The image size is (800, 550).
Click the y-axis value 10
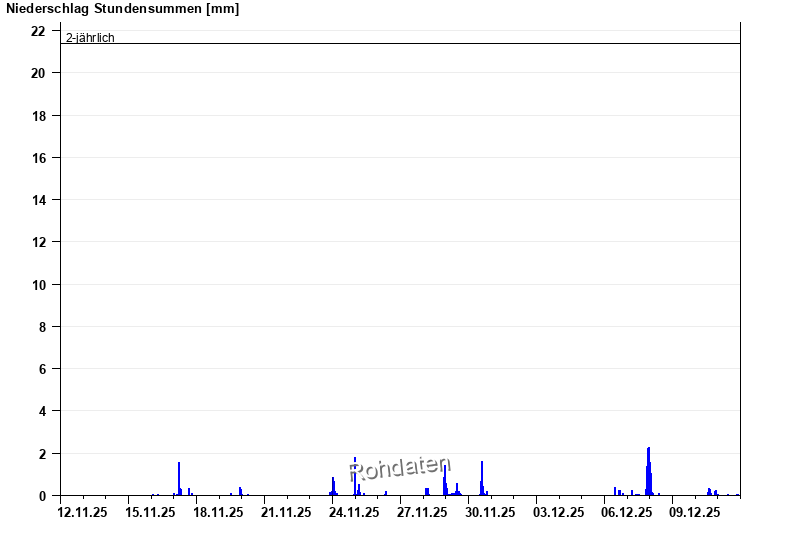point(38,285)
